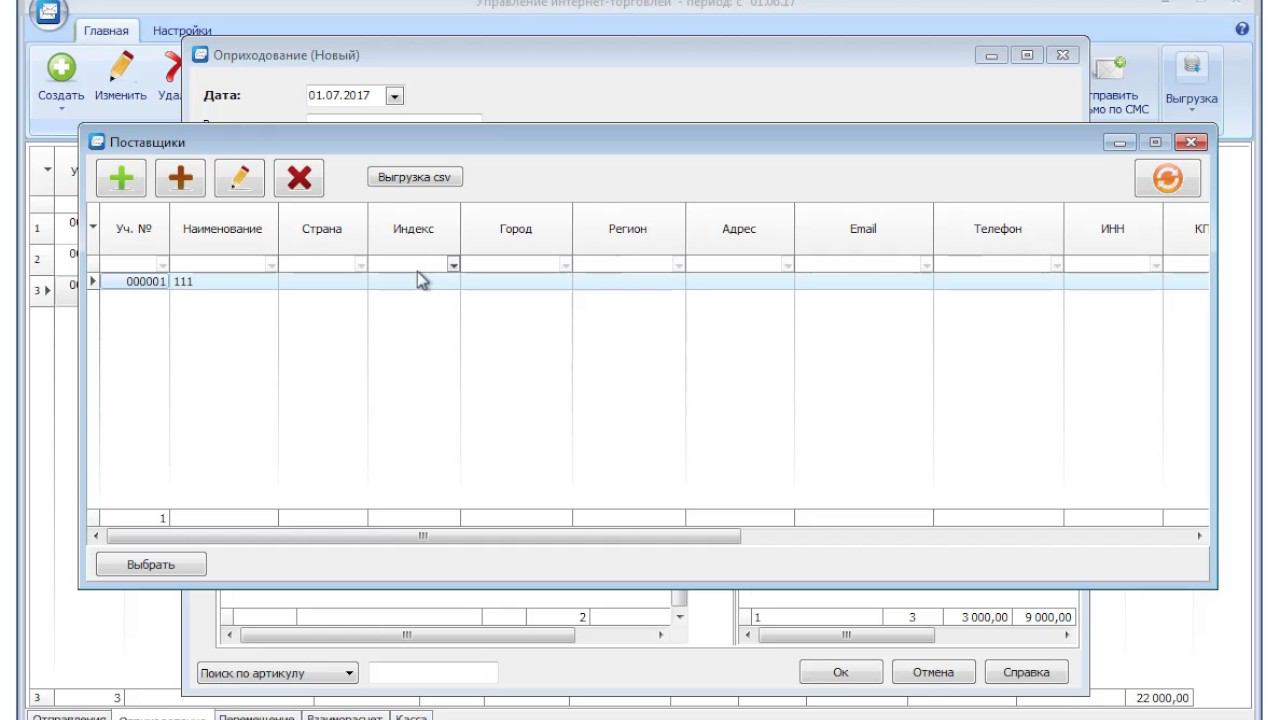Open the Индекс column filter dropdown

(453, 265)
